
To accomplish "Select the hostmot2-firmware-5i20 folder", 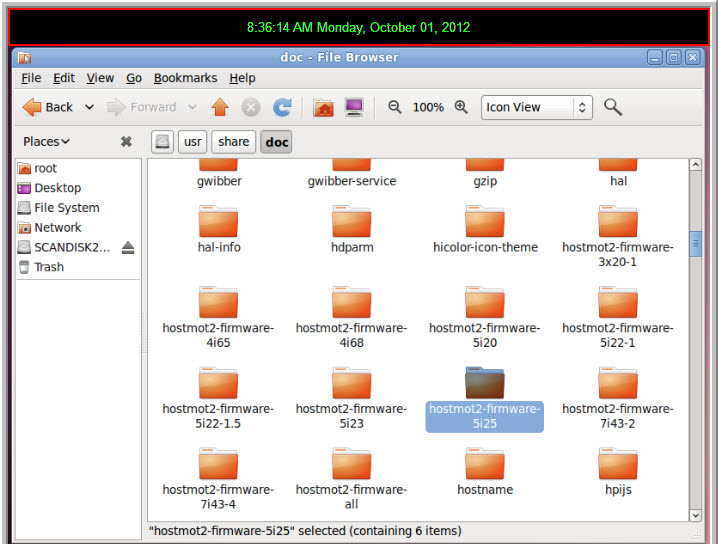I will coord(484,317).
